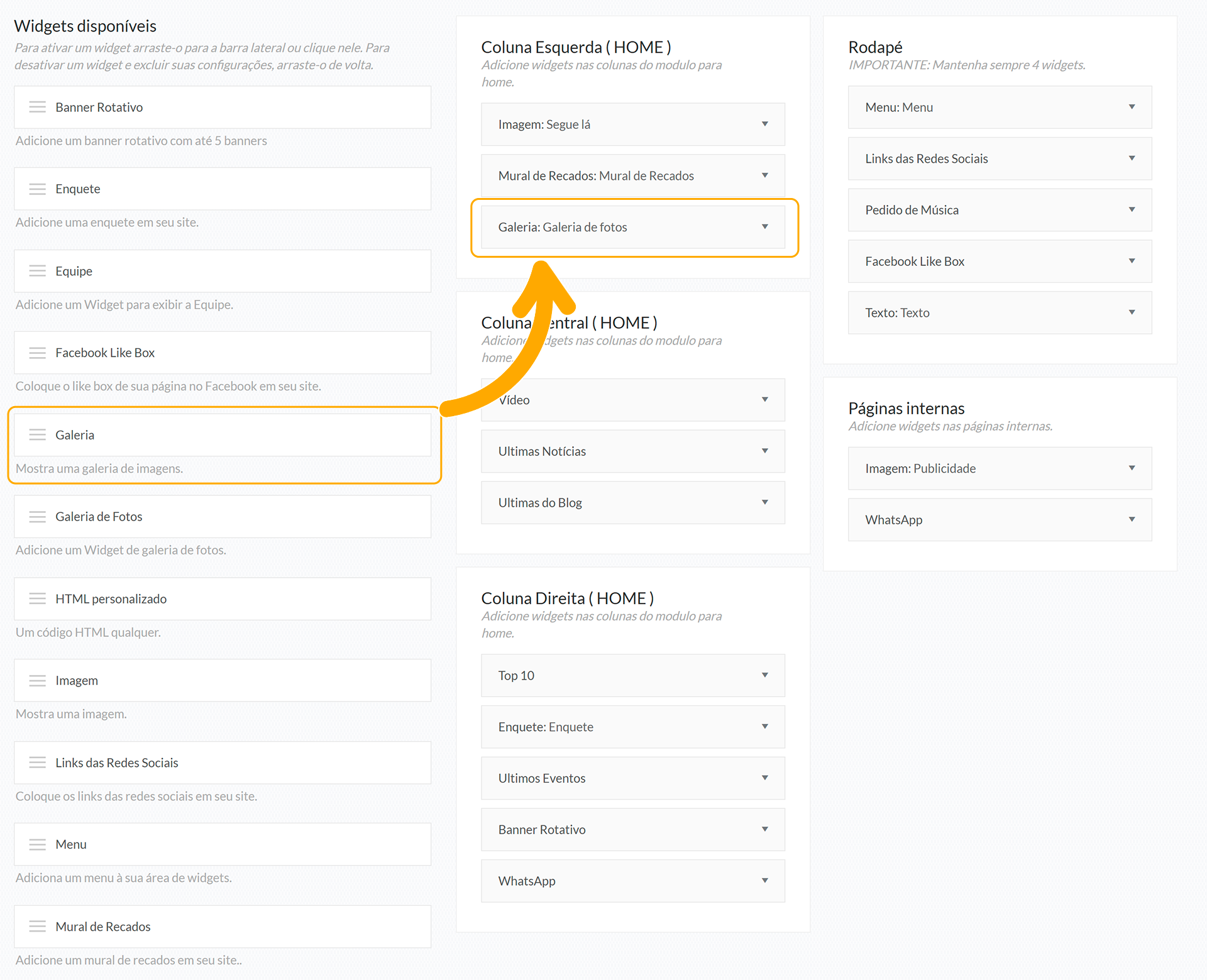Click the Ultimas Notícias widget title
Screen dimensions: 1207x980
click(542, 451)
